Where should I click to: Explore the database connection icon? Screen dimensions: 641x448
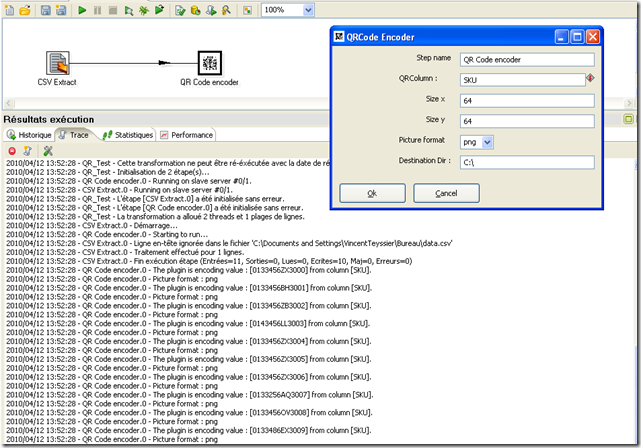(x=226, y=10)
